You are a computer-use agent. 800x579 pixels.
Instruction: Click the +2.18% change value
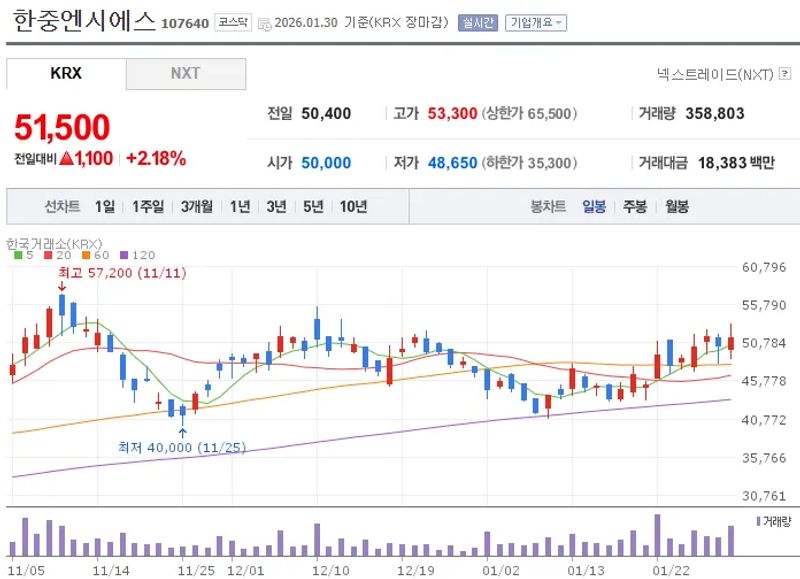pyautogui.click(x=156, y=159)
